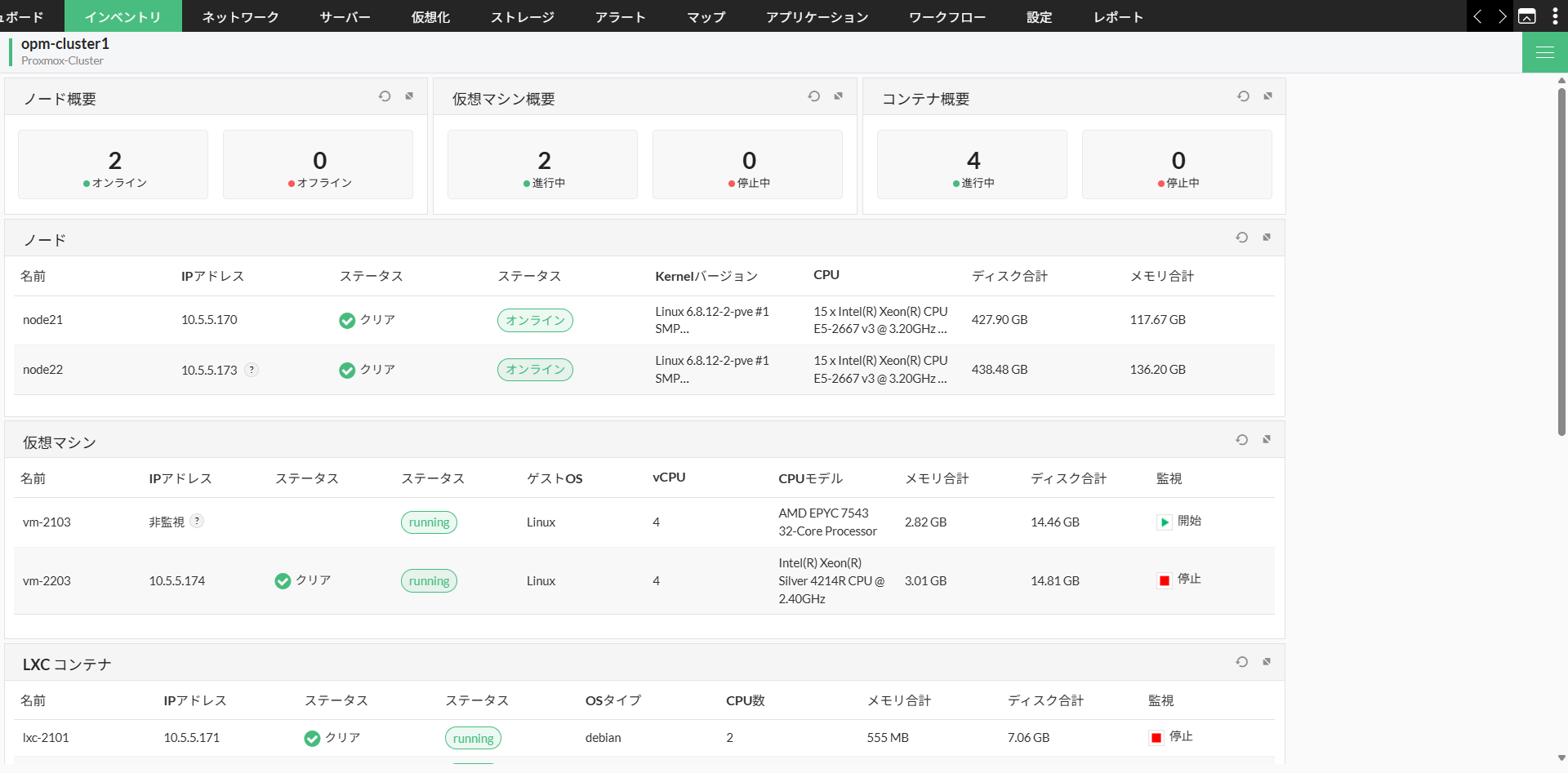1568x773 pixels.
Task: Refresh the 仮想マシン概要 widget
Action: point(814,96)
